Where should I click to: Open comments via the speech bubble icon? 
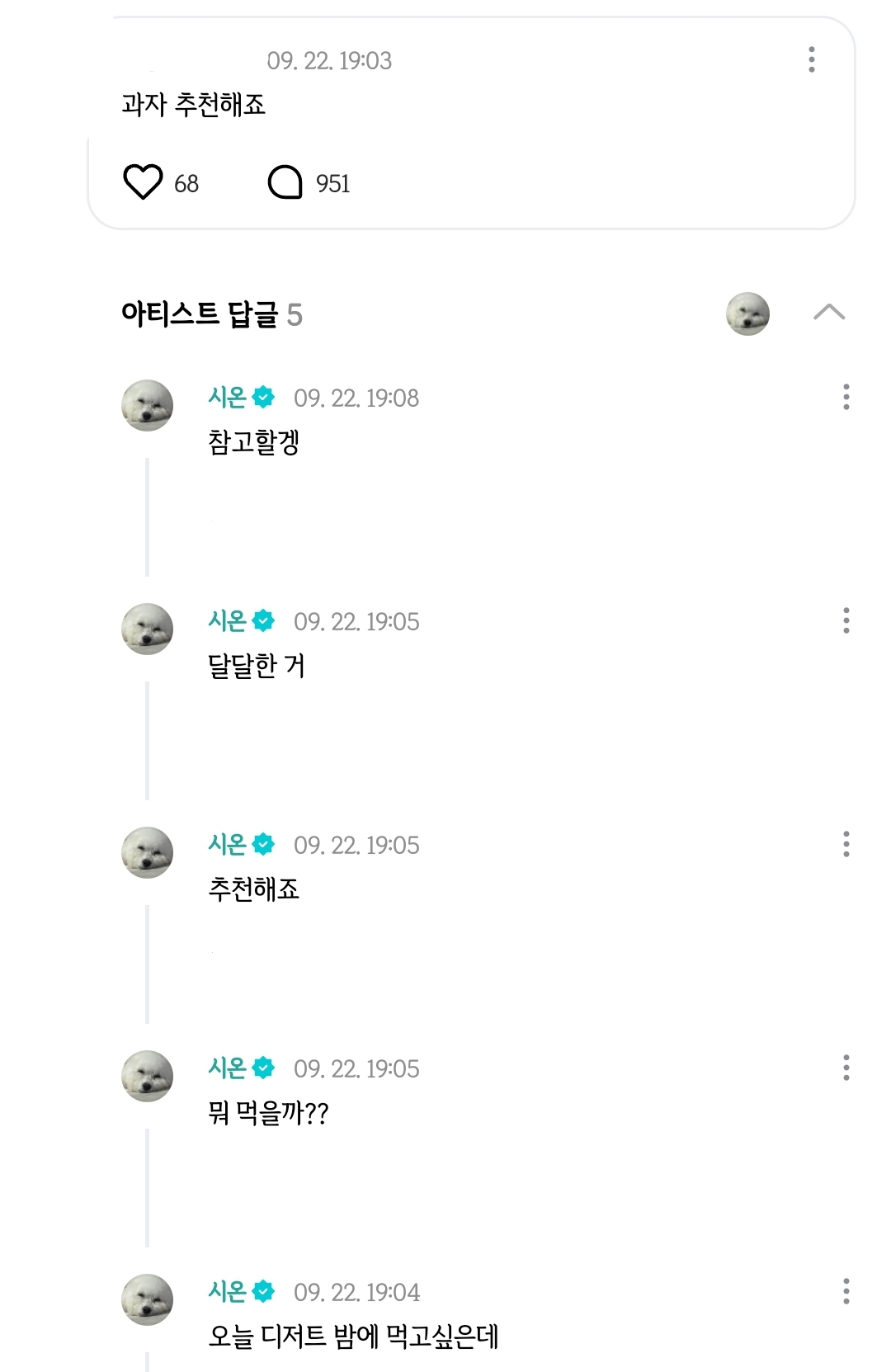click(x=285, y=182)
